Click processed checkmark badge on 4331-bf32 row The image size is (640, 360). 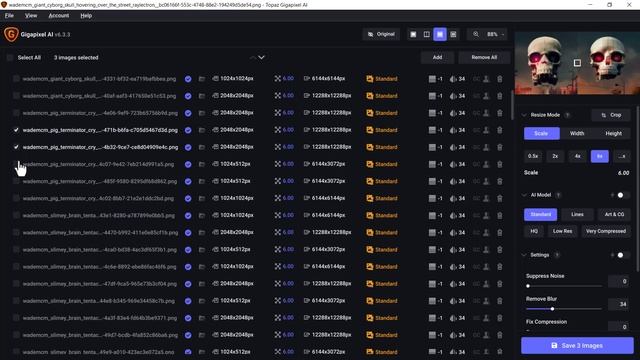[188, 79]
